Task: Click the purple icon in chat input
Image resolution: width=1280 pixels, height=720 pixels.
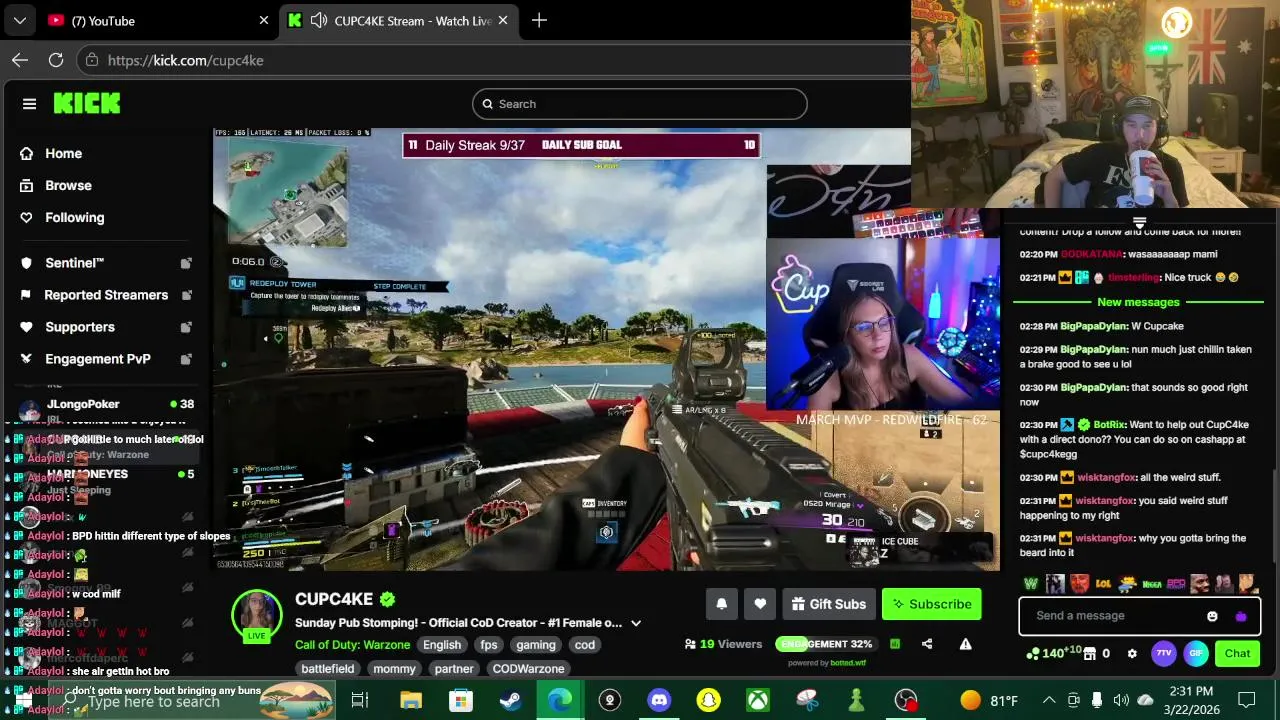Action: [1241, 616]
